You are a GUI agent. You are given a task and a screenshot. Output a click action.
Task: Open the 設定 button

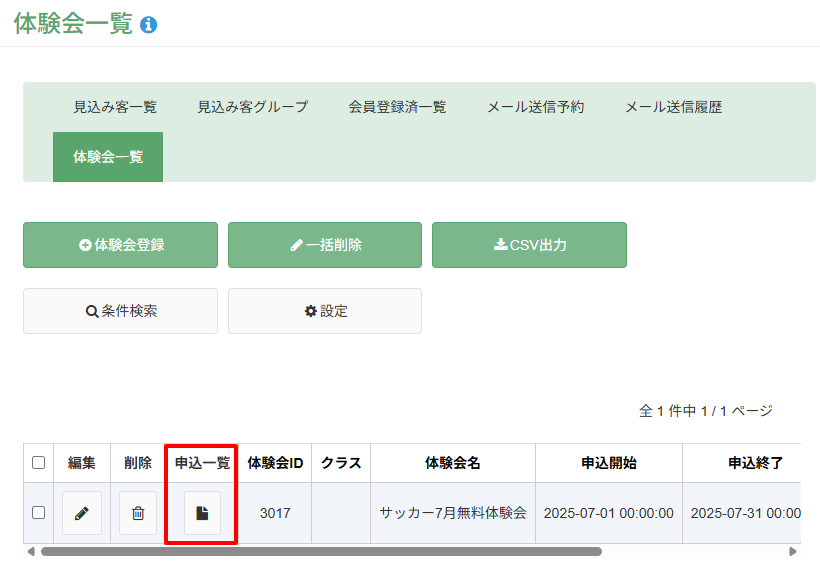pos(325,311)
